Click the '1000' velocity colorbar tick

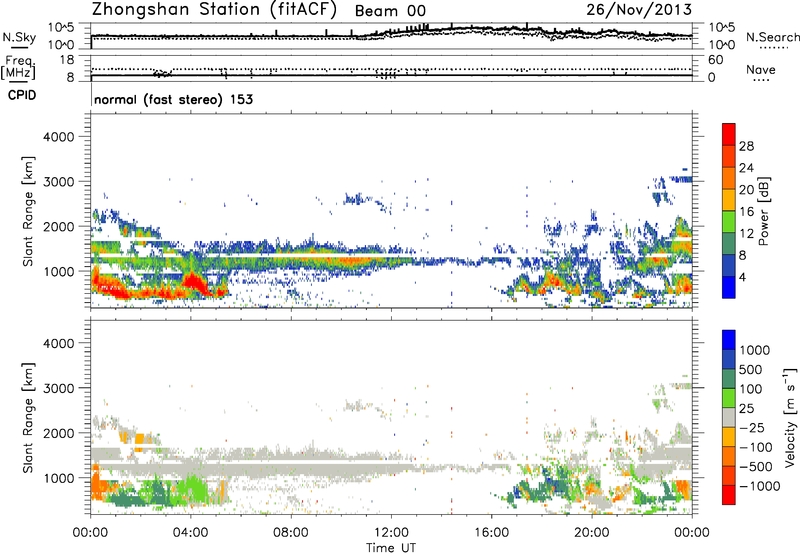[755, 350]
